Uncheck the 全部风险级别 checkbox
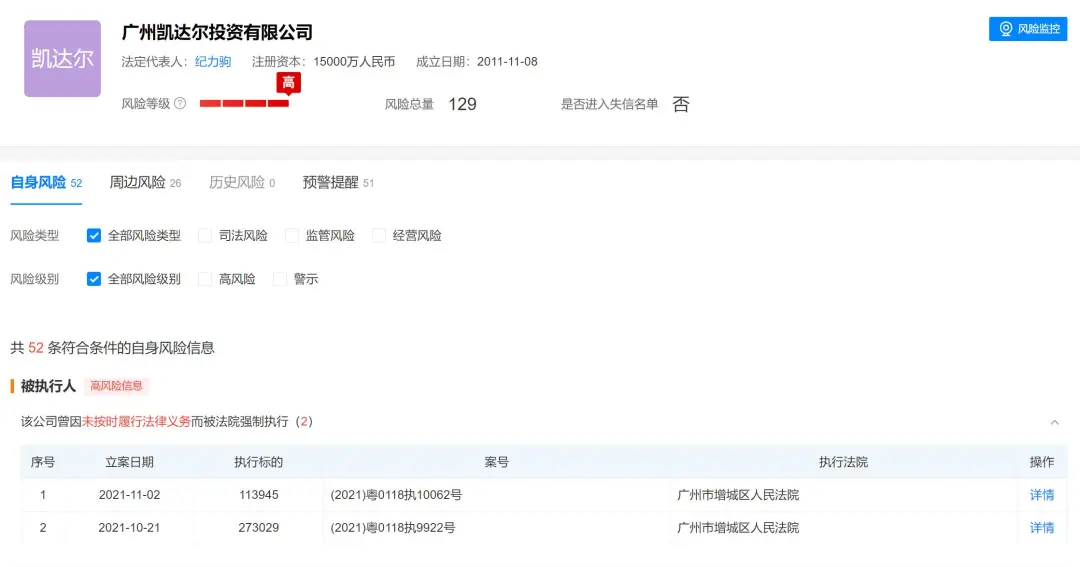The height and width of the screenshot is (567, 1080). (x=94, y=279)
